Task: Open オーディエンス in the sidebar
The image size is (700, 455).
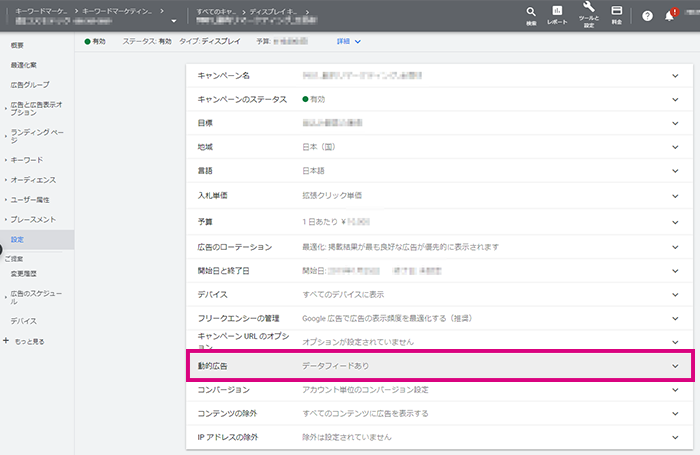Action: click(x=33, y=180)
